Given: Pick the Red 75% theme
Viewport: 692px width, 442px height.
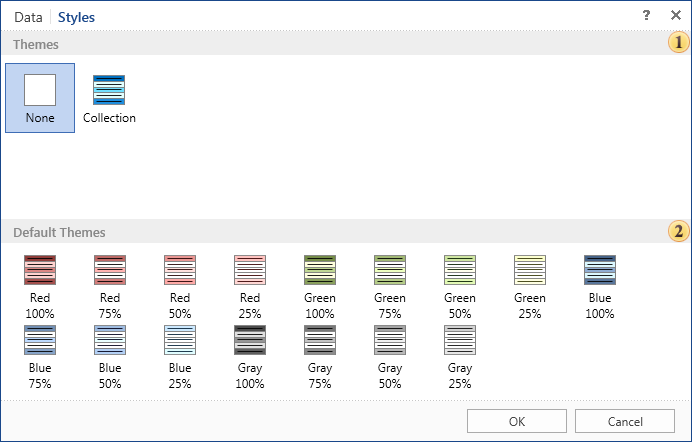Looking at the screenshot, I should [x=110, y=287].
